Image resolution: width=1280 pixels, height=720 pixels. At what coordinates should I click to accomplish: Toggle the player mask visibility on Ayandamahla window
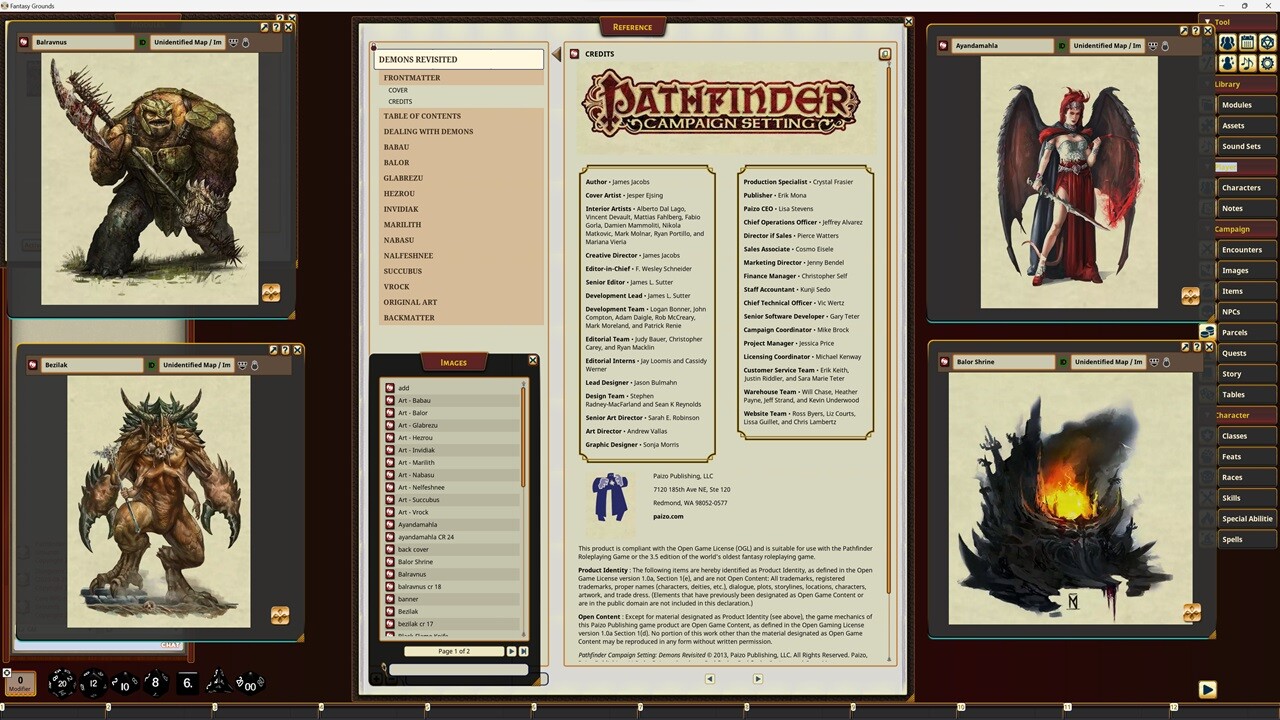1153,45
